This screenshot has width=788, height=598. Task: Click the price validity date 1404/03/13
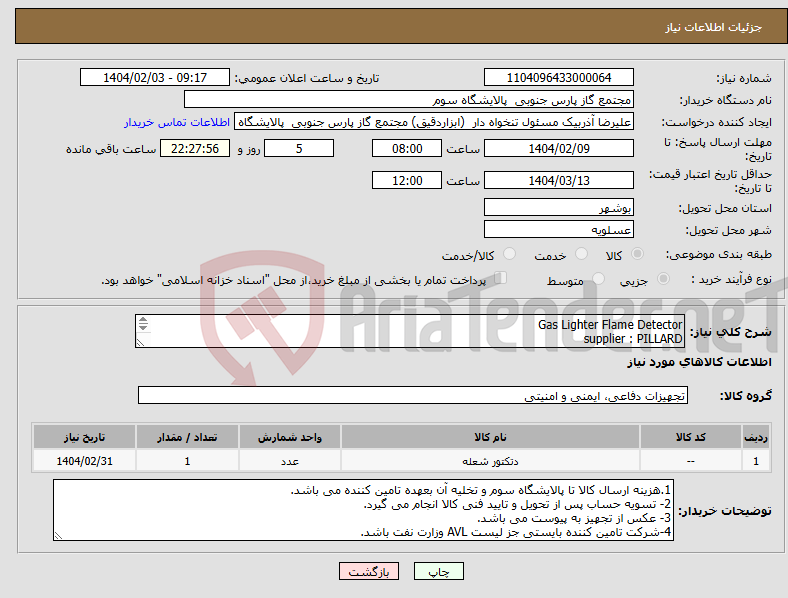[558, 180]
